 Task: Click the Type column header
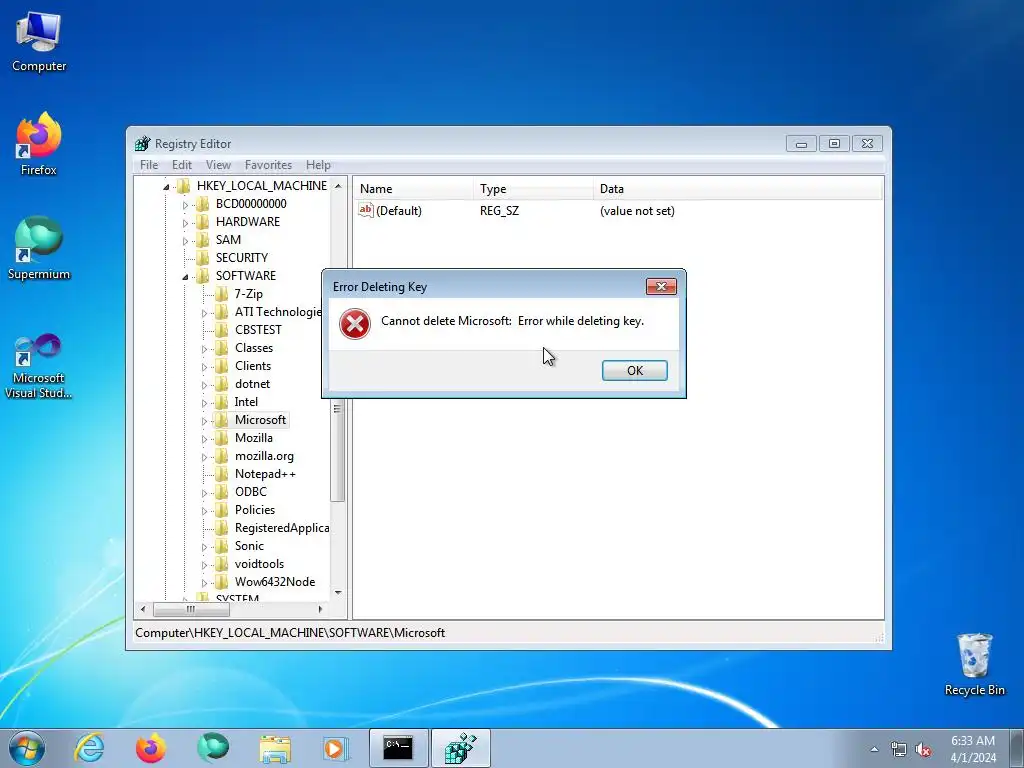point(534,189)
